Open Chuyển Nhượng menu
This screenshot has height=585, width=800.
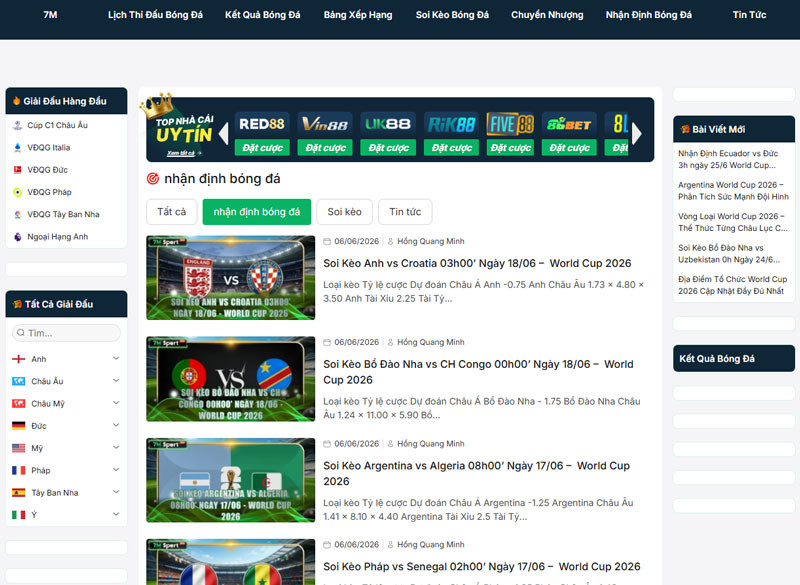547,15
